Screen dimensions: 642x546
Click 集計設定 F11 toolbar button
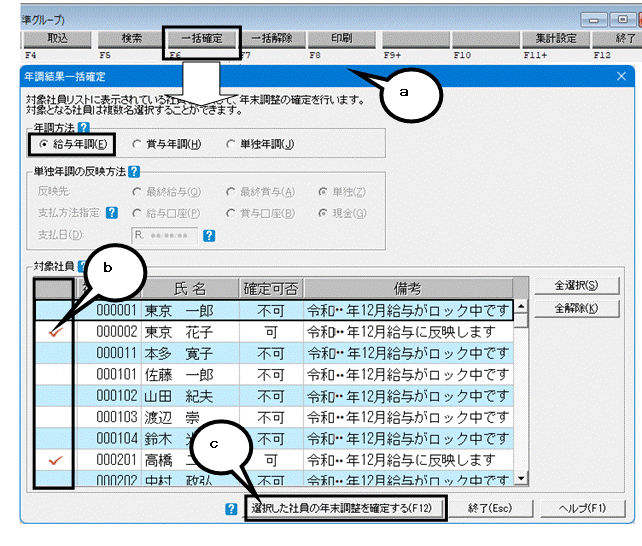coord(556,38)
